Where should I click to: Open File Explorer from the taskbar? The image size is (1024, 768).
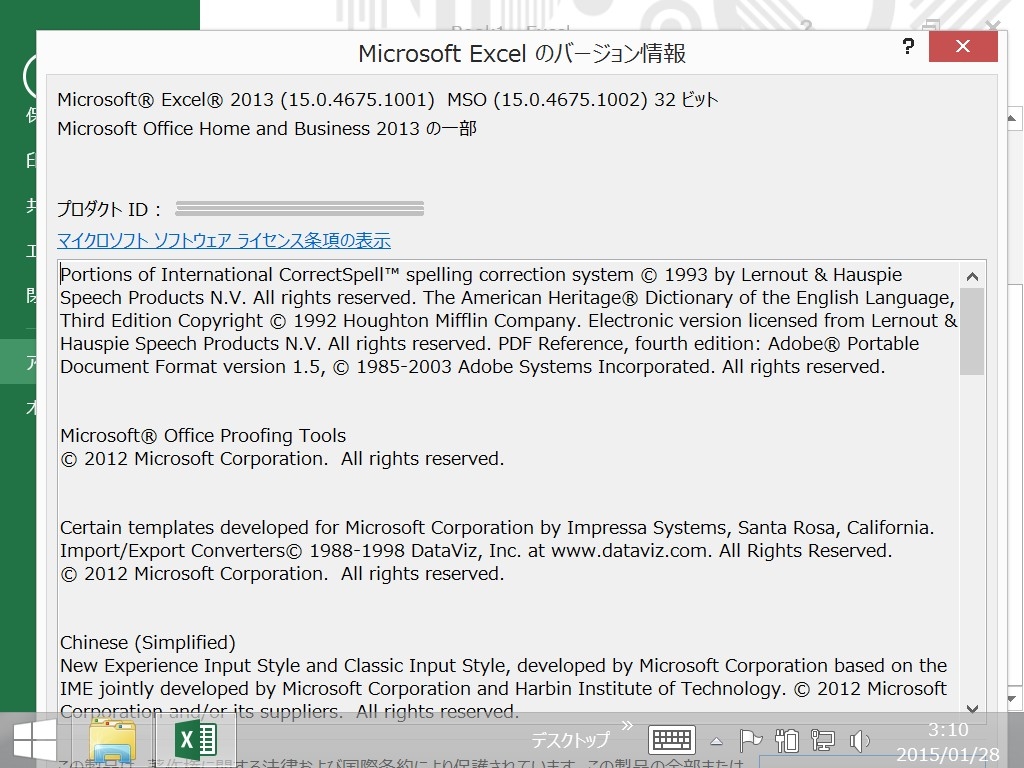tap(113, 741)
